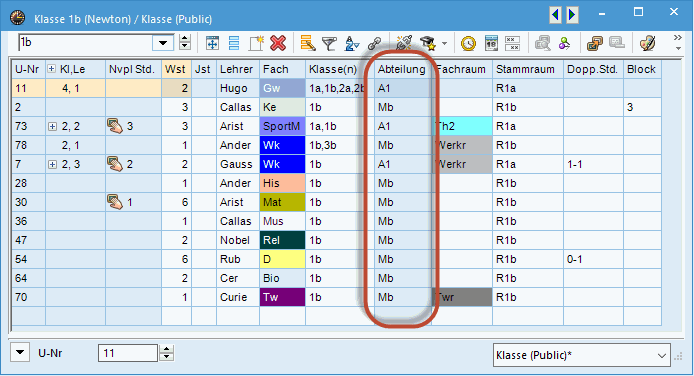Open dropdown arrow beside graduation cap icon
This screenshot has height=376, width=694.
444,43
